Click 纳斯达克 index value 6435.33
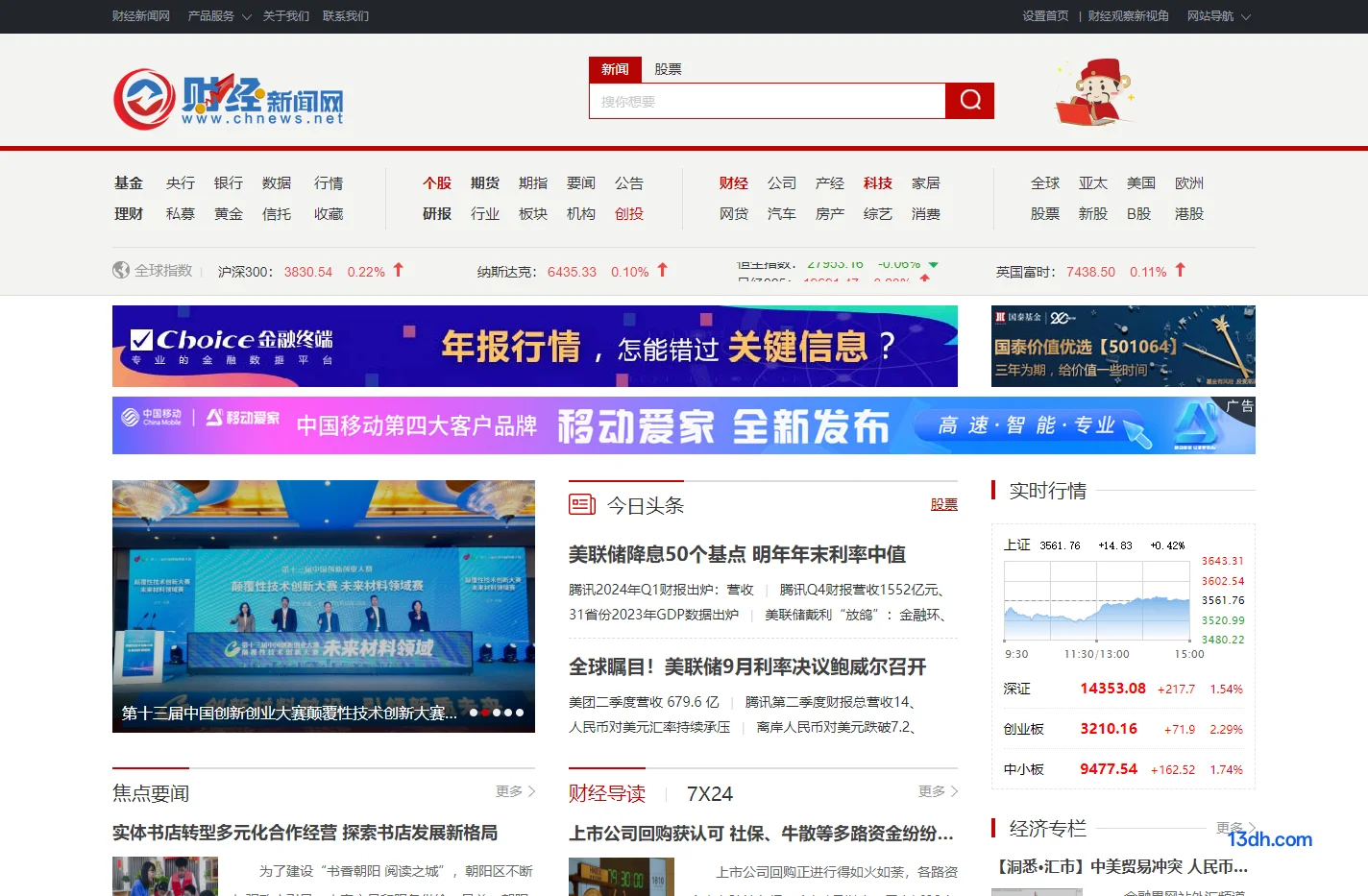Viewport: 1368px width, 896px height. [x=572, y=272]
